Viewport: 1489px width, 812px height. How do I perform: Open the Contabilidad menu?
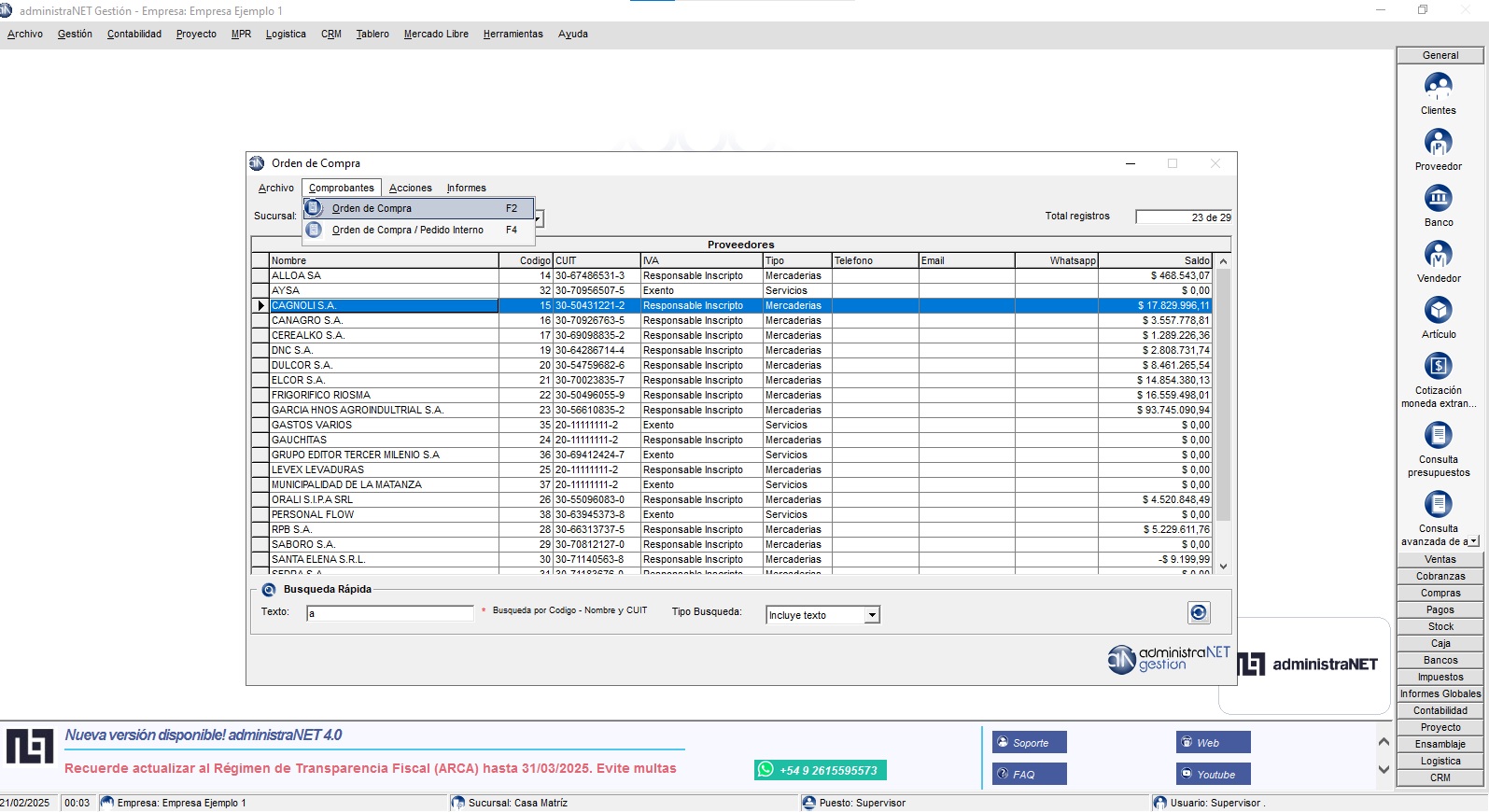[134, 34]
